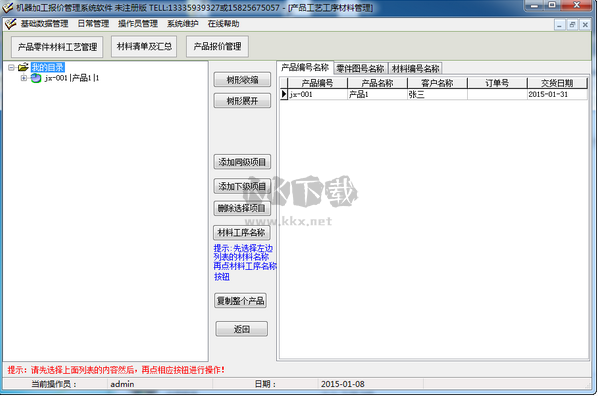Click the 复制整个产品 button
The width and height of the screenshot is (598, 396).
tap(241, 301)
